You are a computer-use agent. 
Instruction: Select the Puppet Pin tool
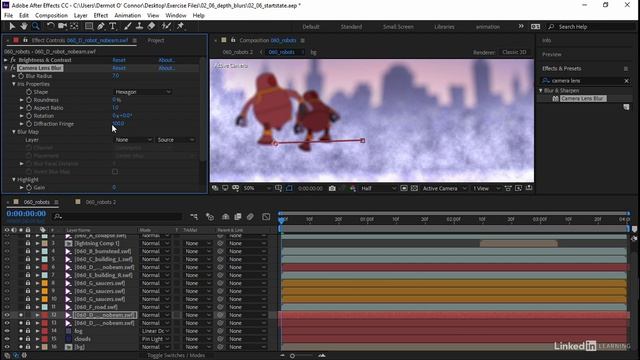180,26
